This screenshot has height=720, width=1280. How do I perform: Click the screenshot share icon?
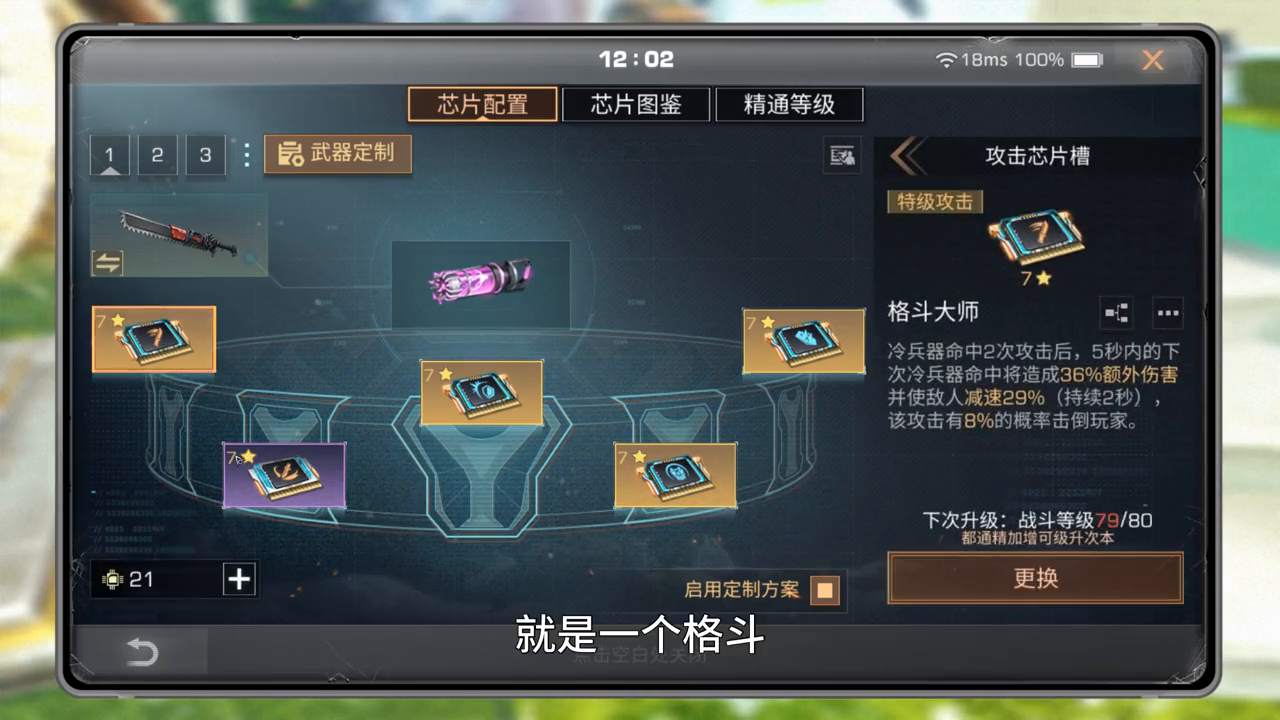click(x=842, y=156)
